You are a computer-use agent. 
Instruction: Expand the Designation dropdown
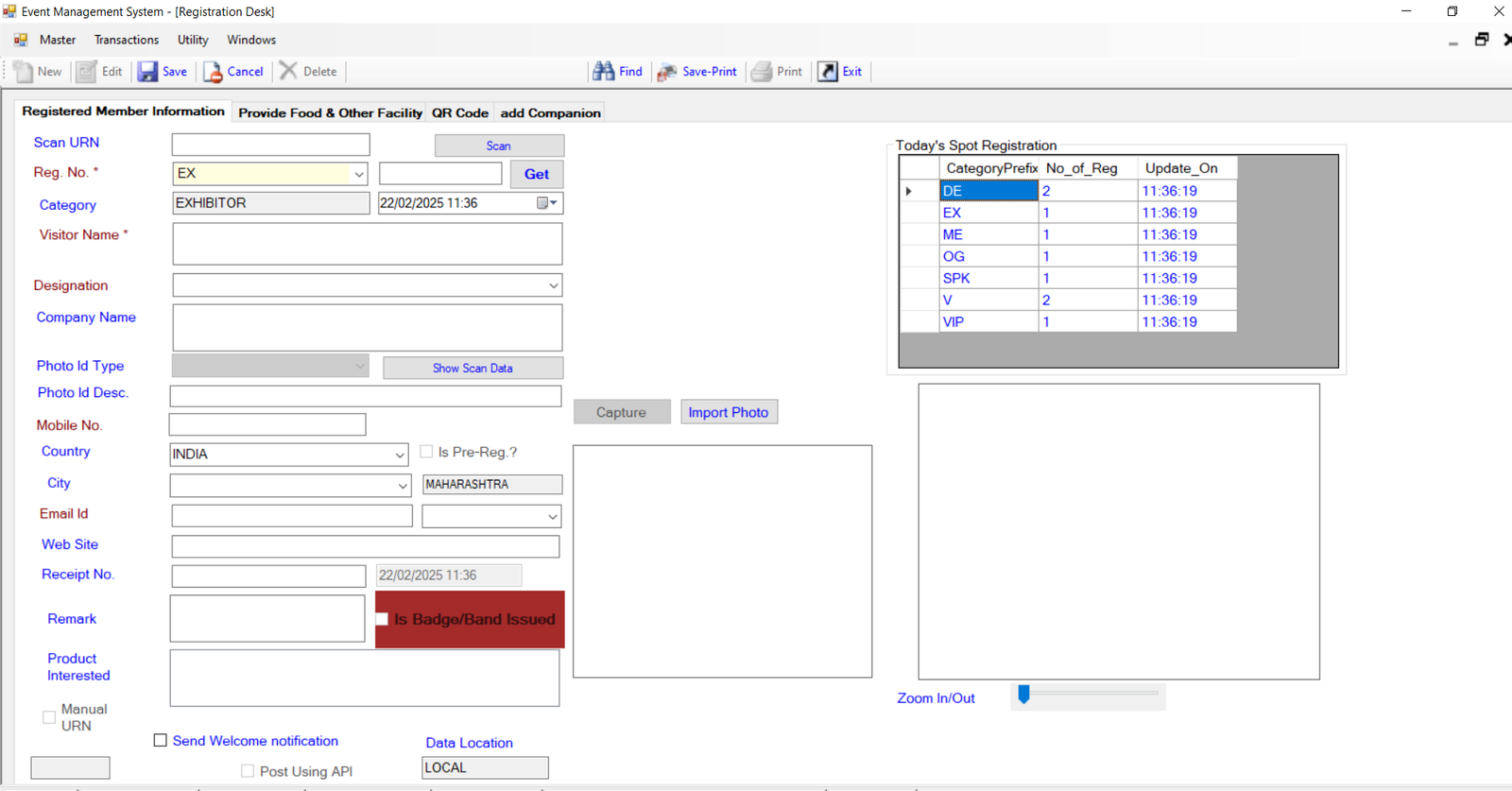553,285
